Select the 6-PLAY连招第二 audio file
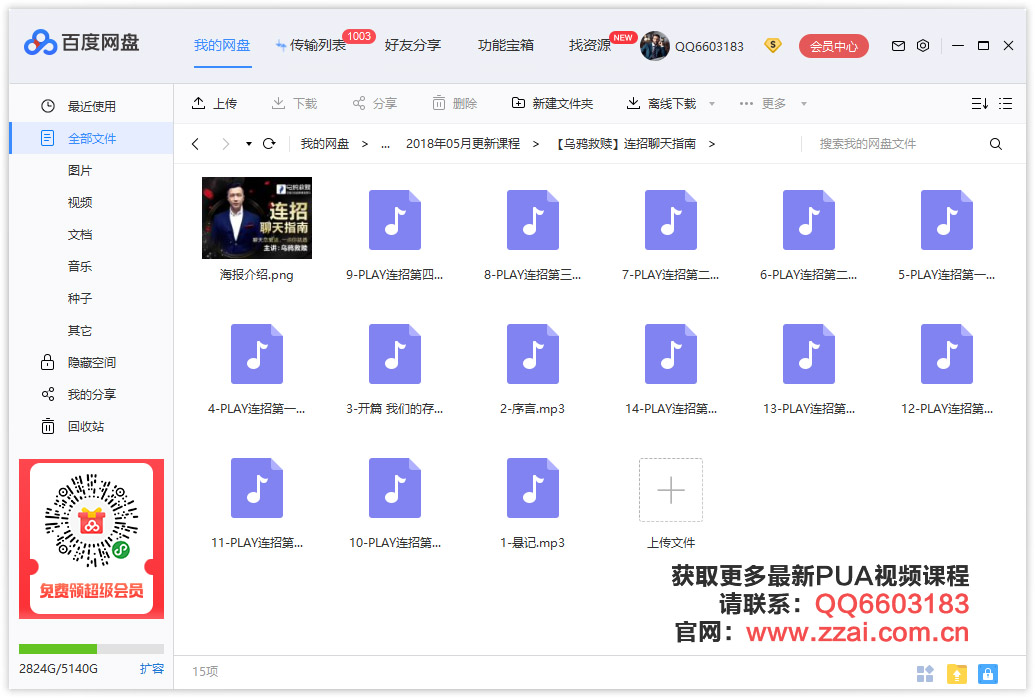Screen dimensions: 1035x698 [809, 220]
